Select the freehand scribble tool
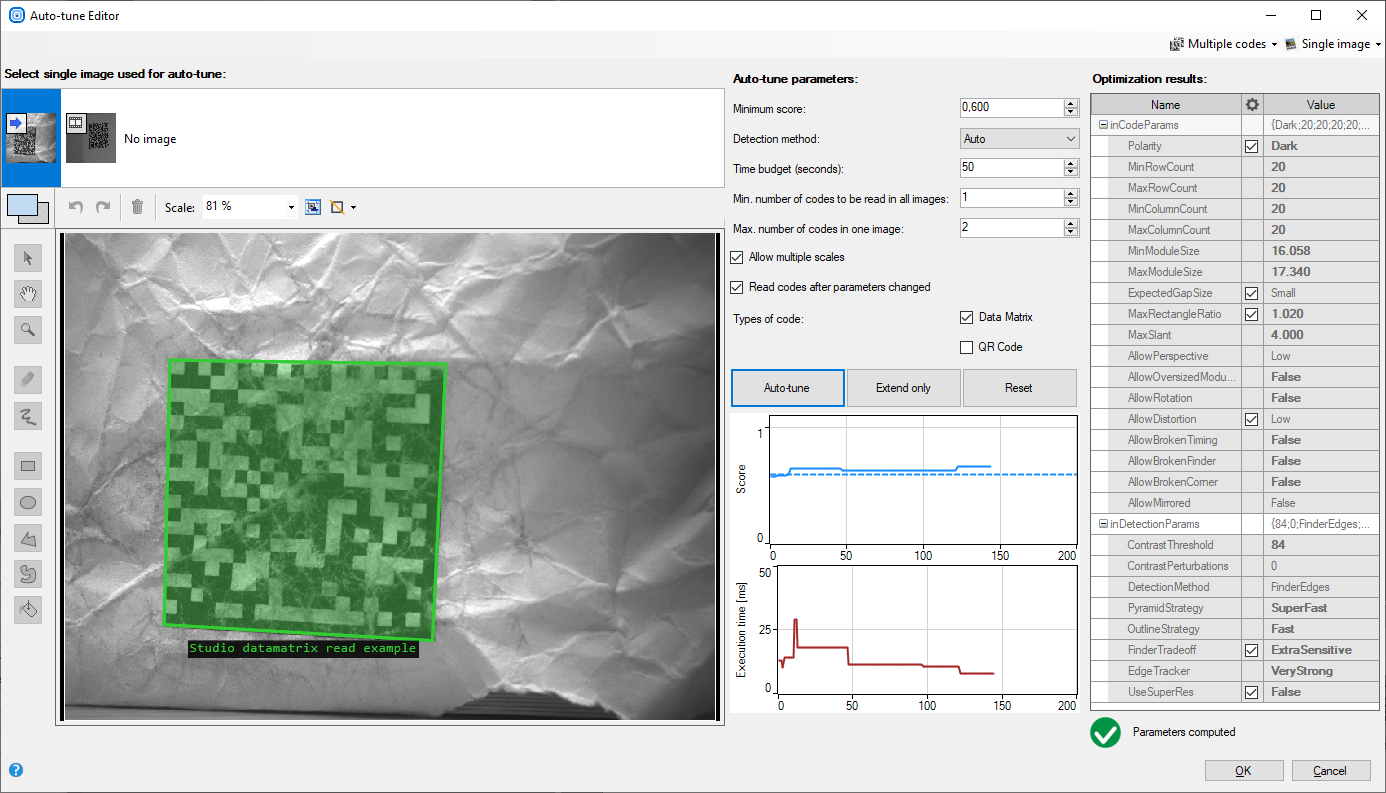 click(28, 416)
